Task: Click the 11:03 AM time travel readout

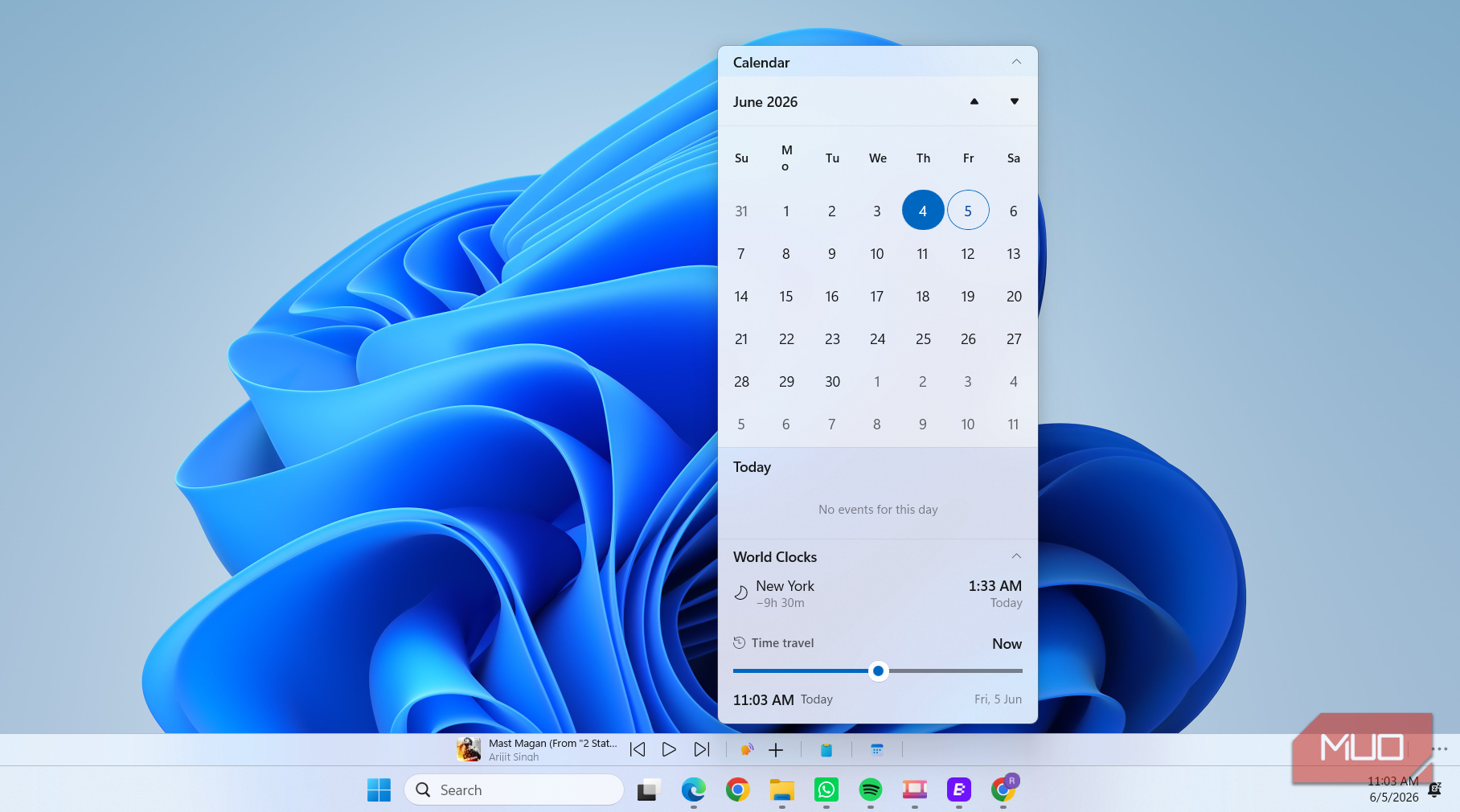Action: point(763,700)
